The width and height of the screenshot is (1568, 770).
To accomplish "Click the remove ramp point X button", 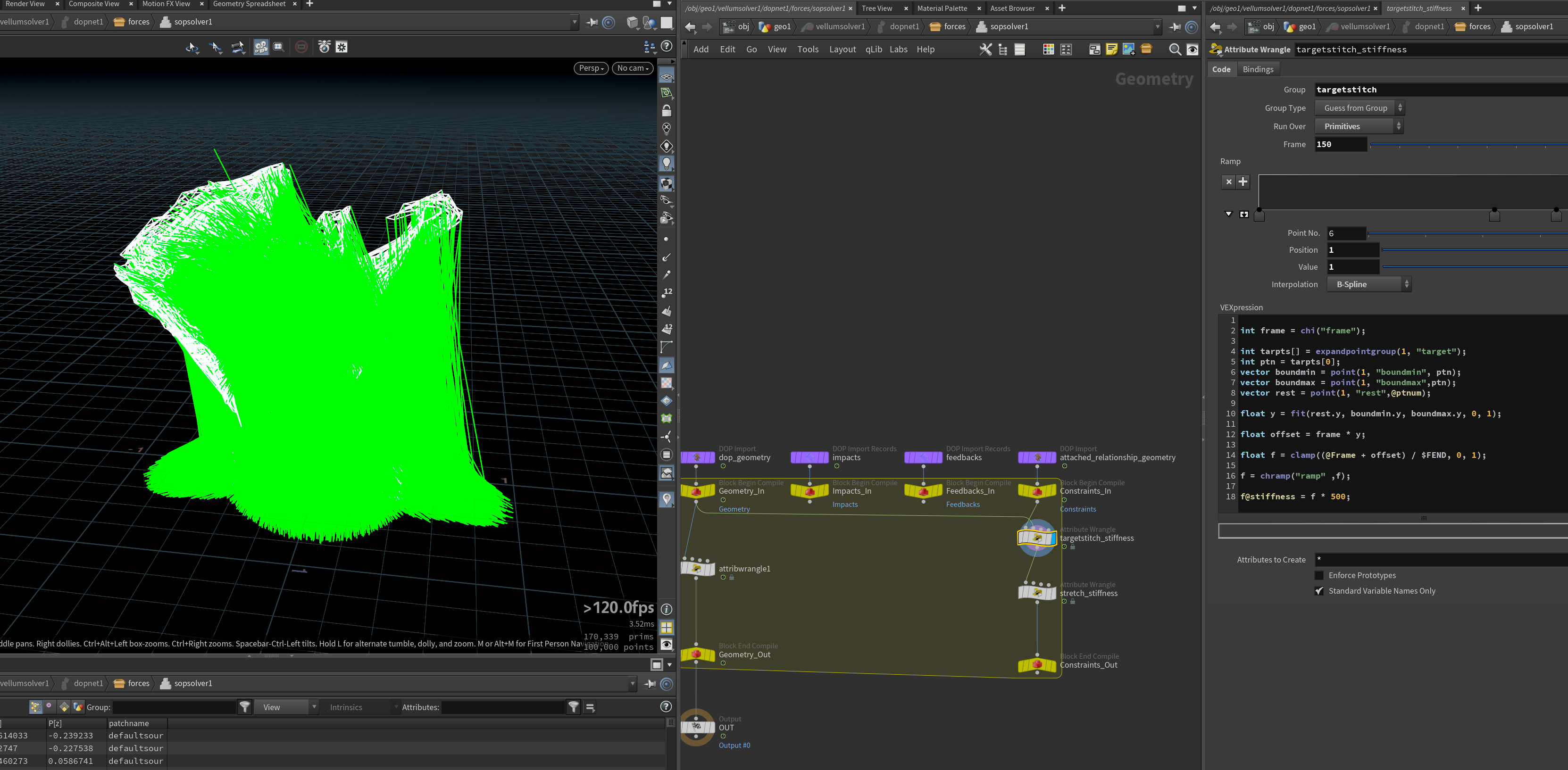I will [1228, 181].
